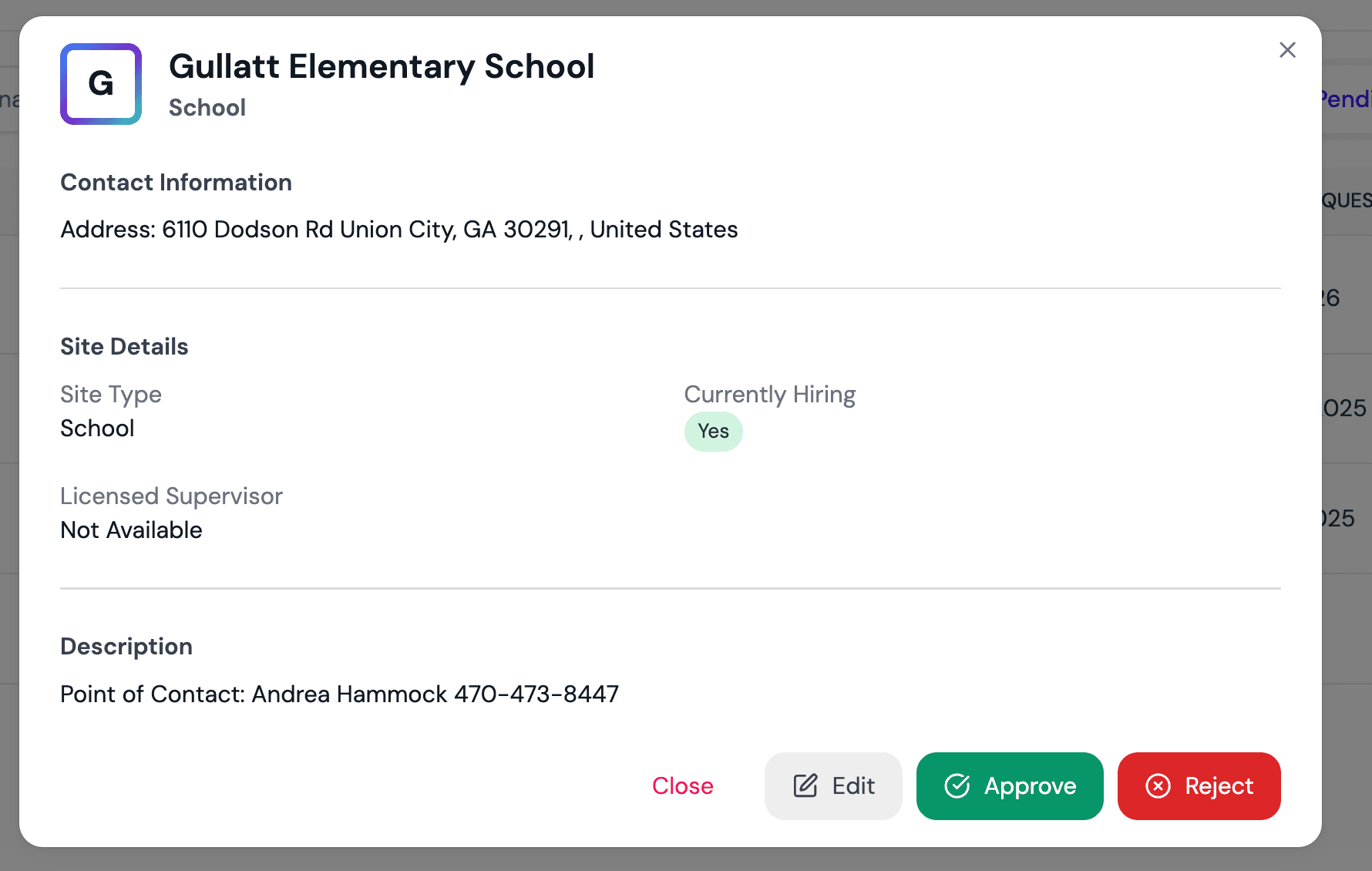Image resolution: width=1372 pixels, height=871 pixels.
Task: Click the School value under Site Type
Action: (x=97, y=429)
